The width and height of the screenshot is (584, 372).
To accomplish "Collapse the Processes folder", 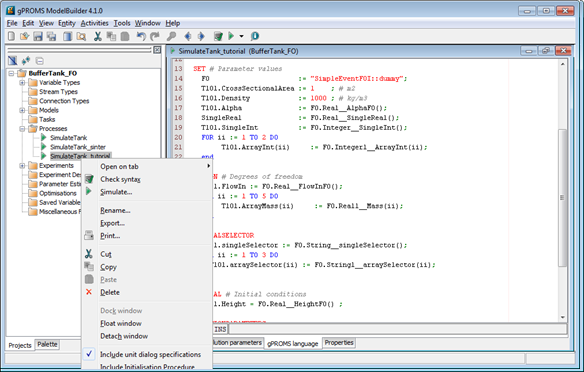I will click(22, 129).
